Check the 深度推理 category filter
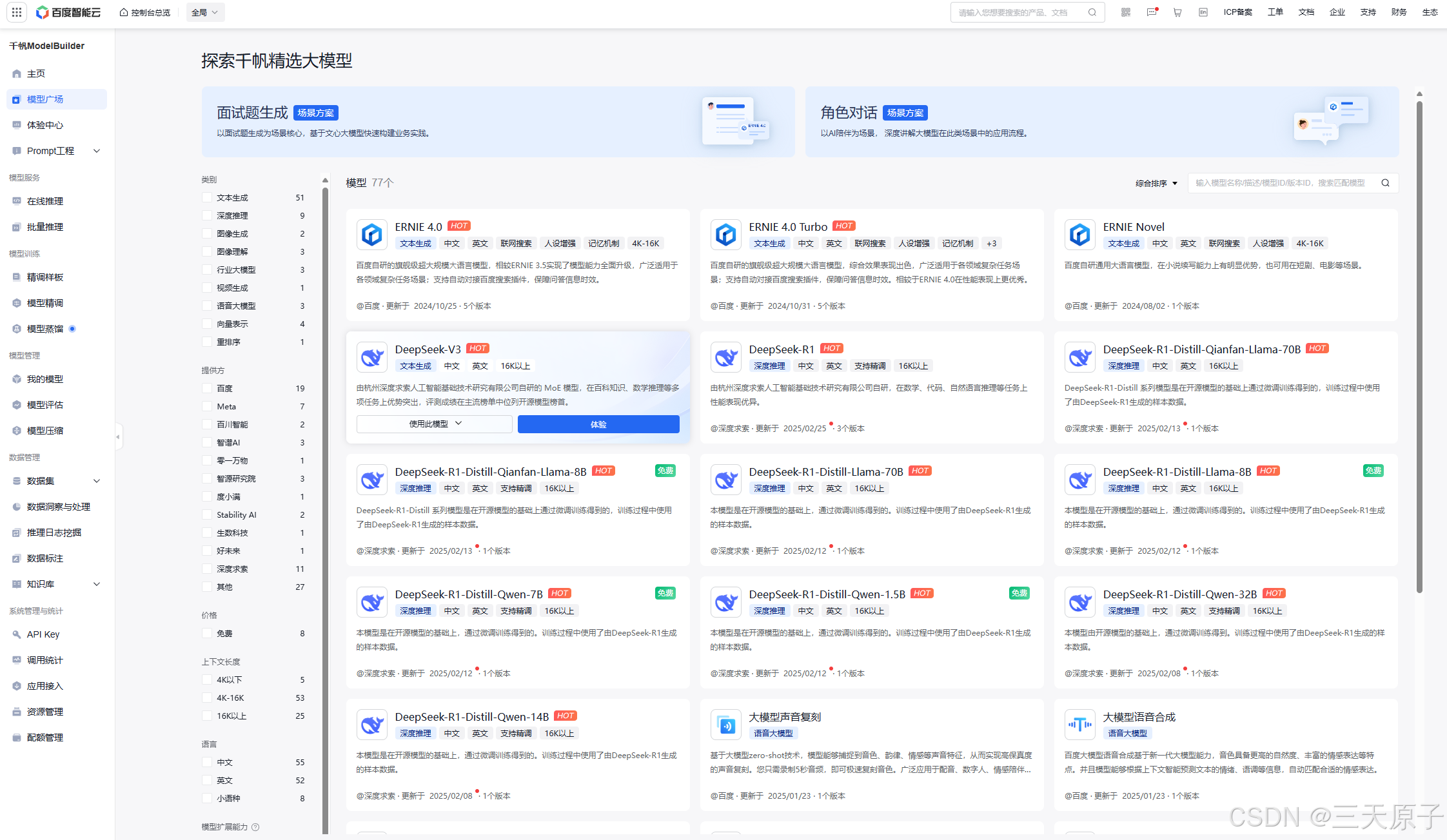 tap(207, 216)
